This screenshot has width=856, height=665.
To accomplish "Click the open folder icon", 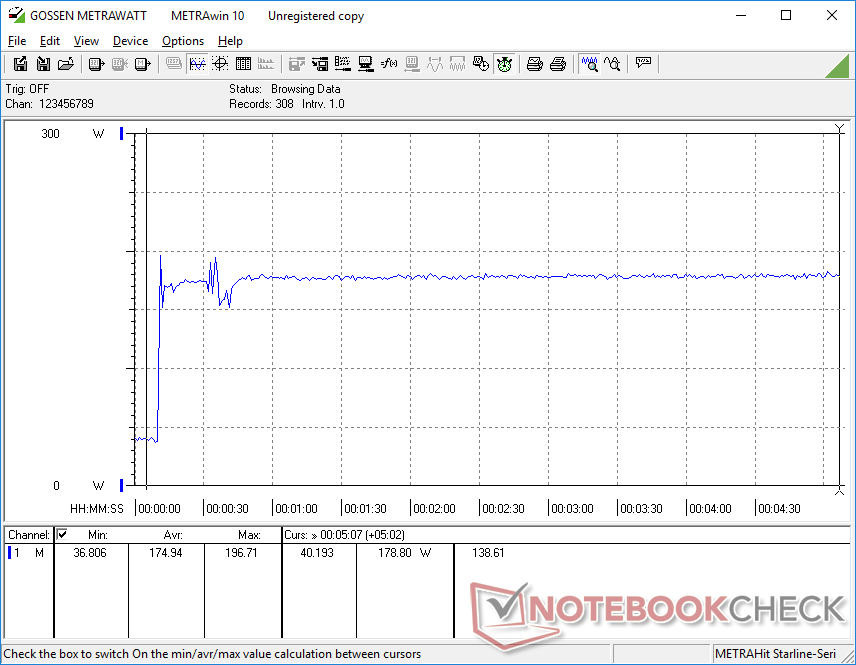I will [x=66, y=64].
